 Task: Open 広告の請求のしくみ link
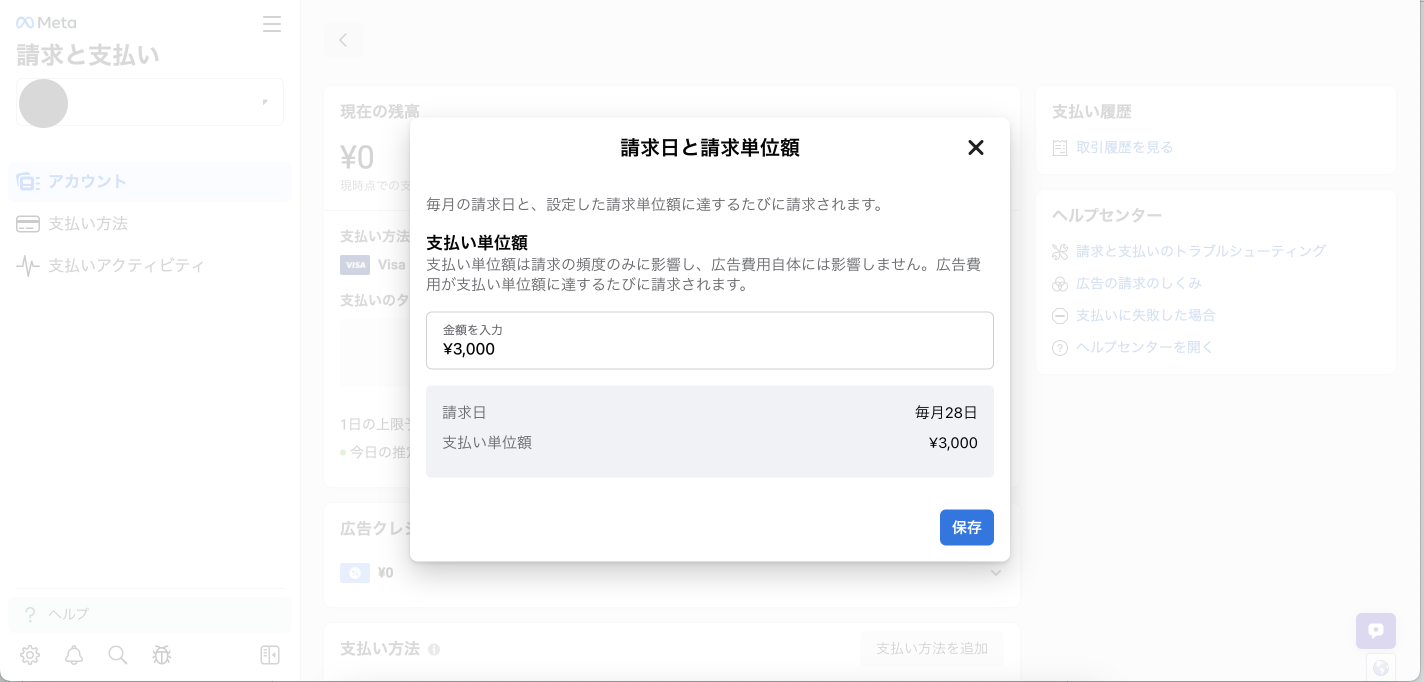[x=1139, y=283]
